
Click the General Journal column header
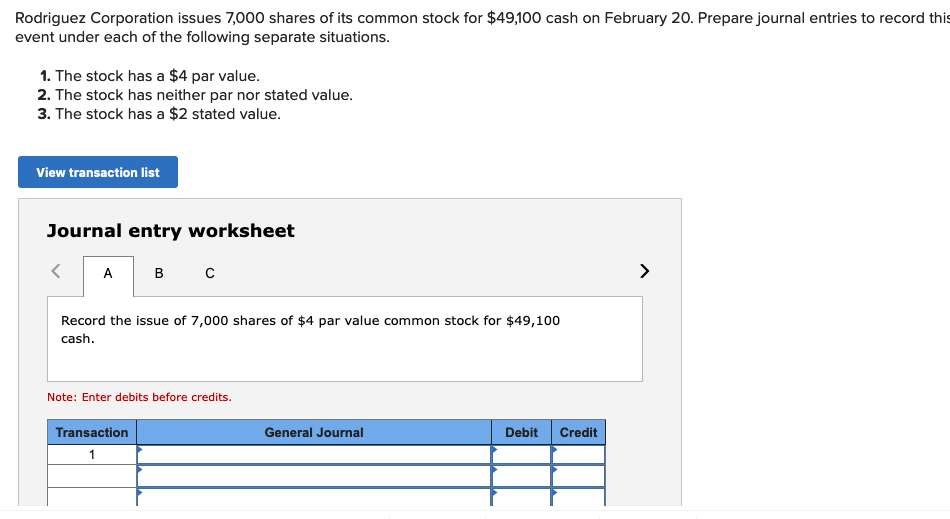314,432
